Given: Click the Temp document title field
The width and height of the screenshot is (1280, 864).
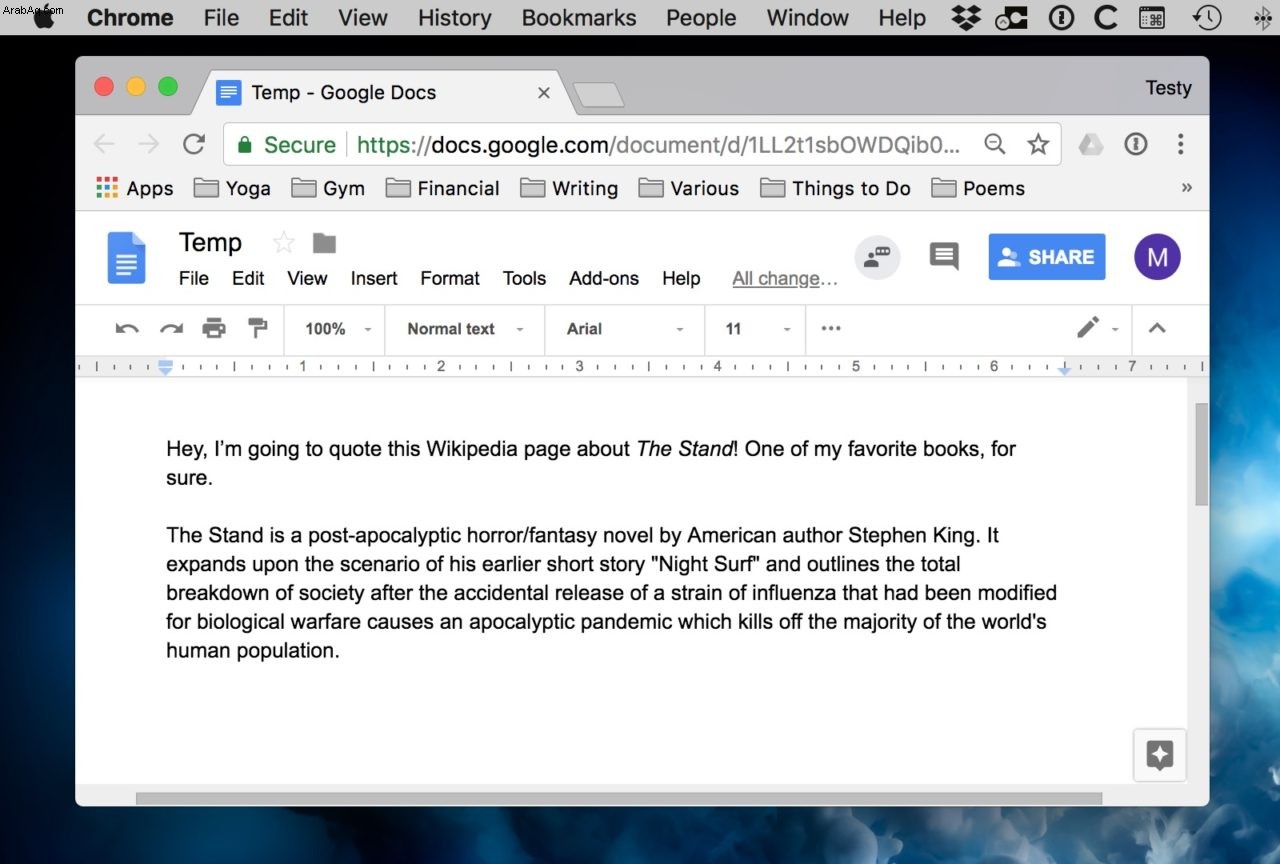Looking at the screenshot, I should pyautogui.click(x=210, y=242).
